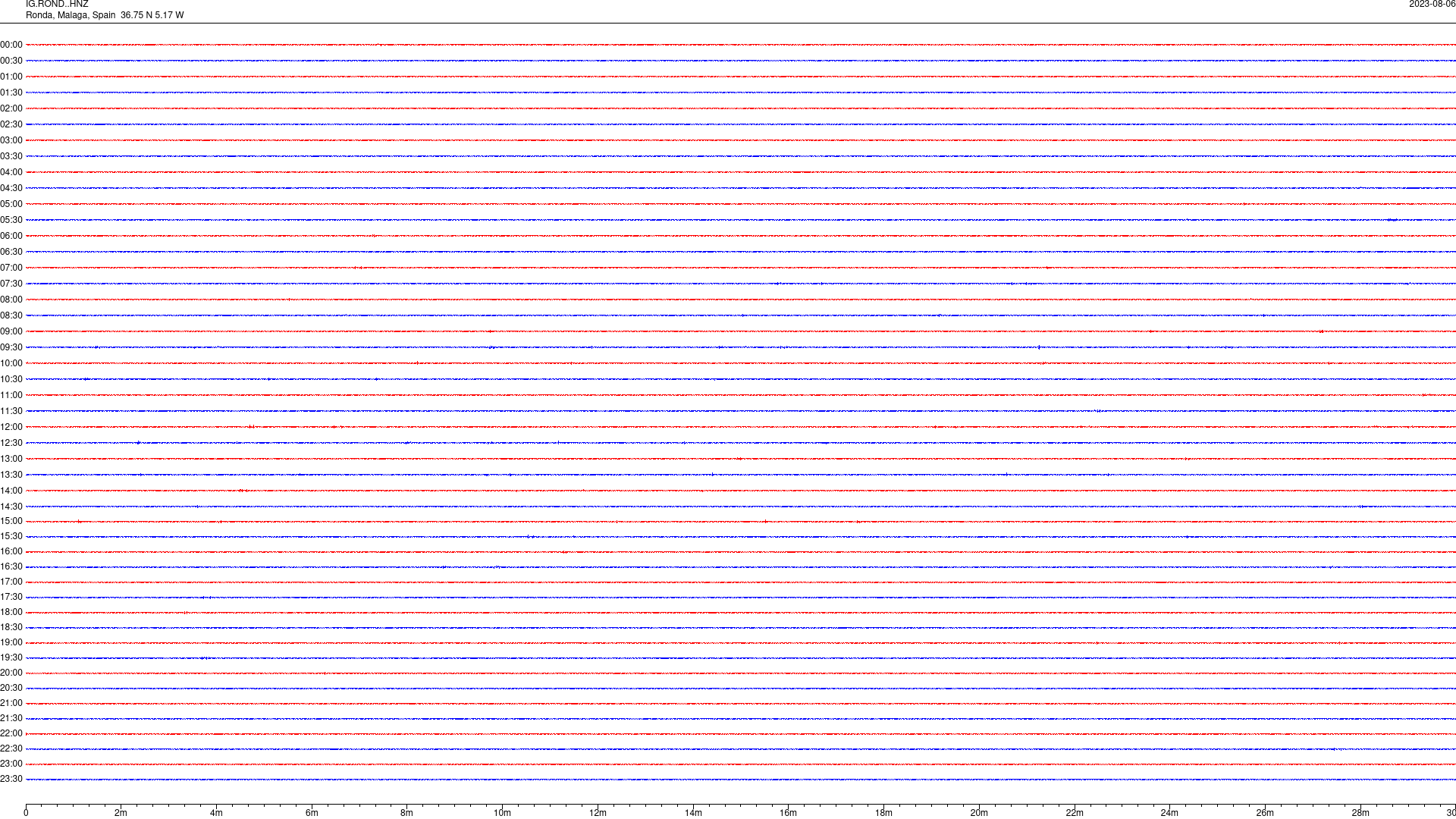Click the date label 2023-08-06
The height and width of the screenshot is (819, 1456).
[x=1432, y=5]
